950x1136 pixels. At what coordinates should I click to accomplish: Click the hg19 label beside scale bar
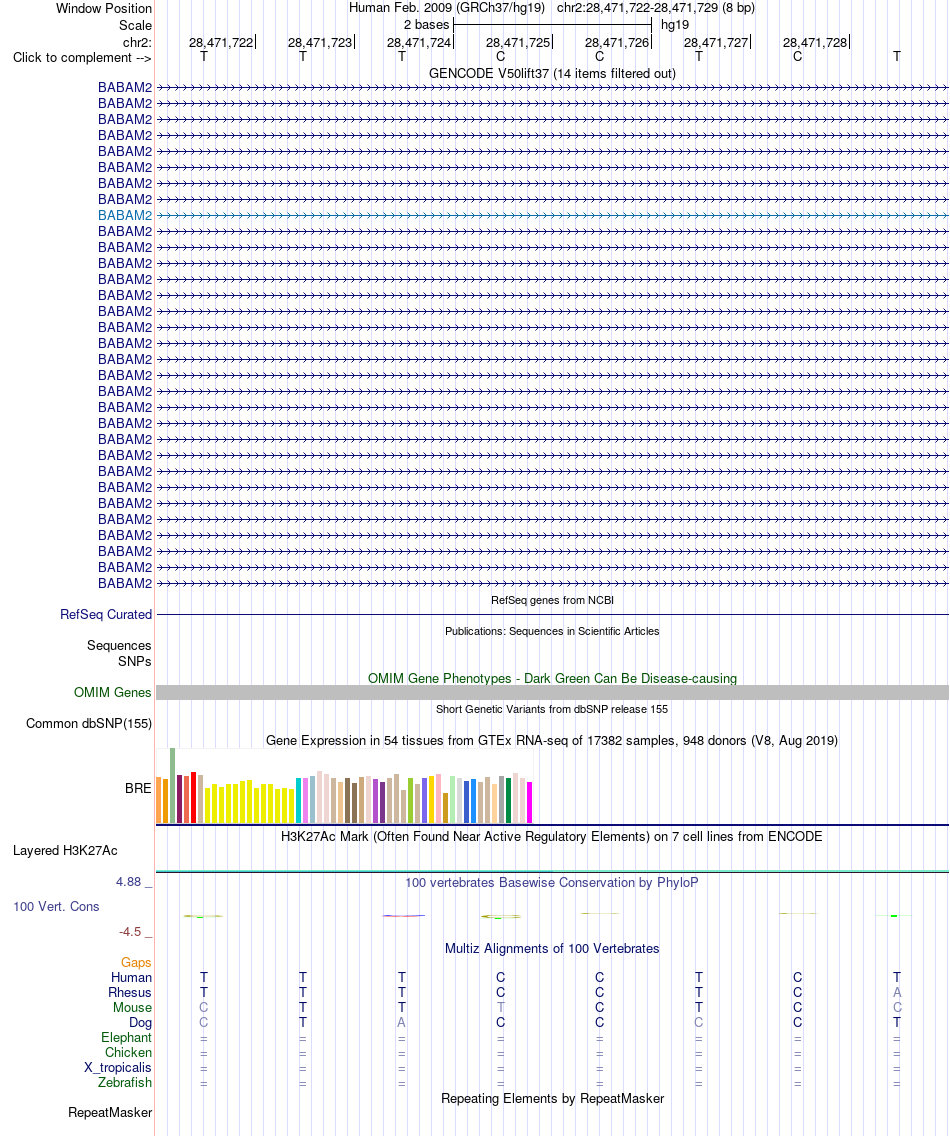(x=675, y=25)
